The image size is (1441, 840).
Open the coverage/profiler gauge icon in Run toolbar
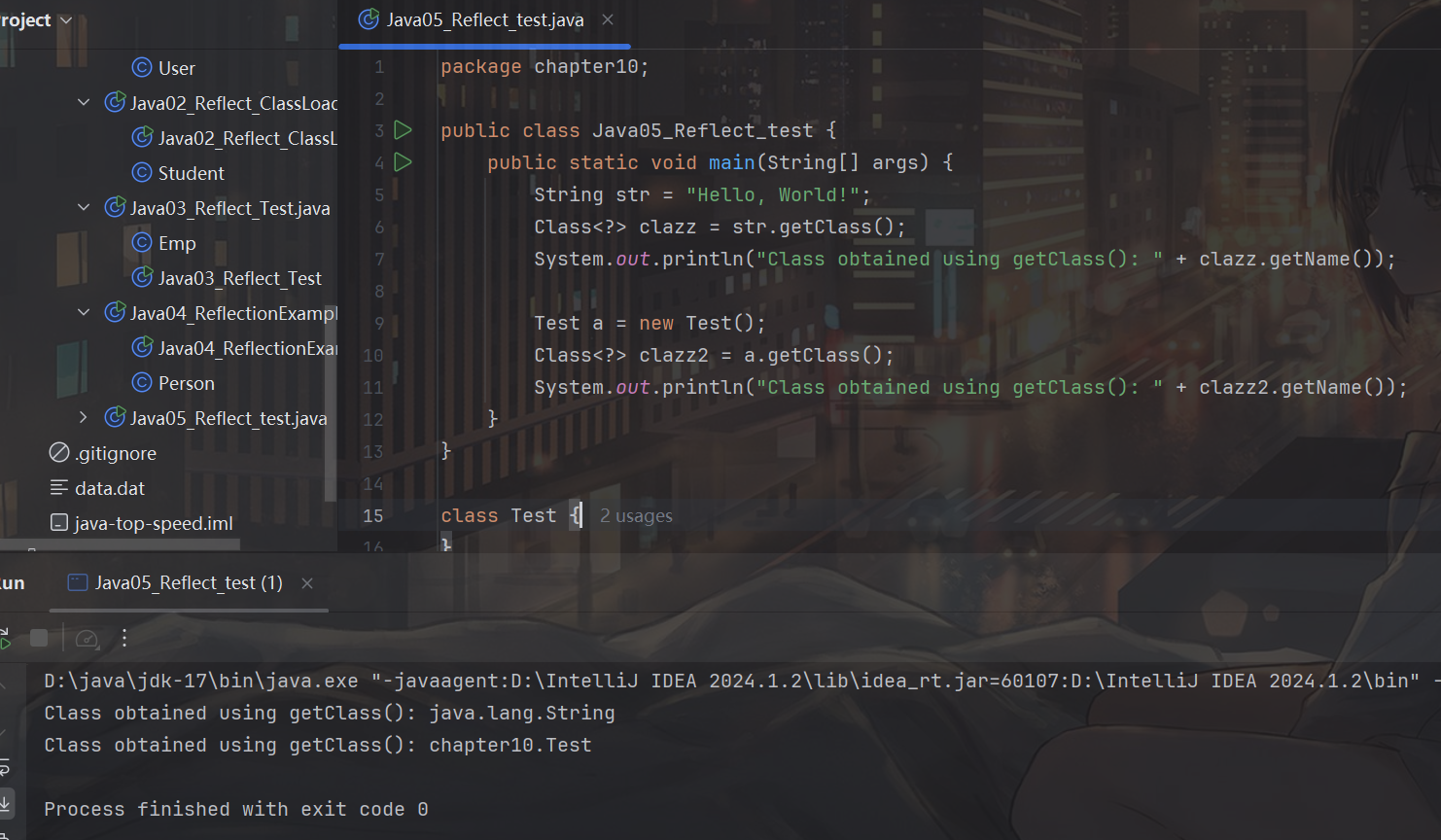point(87,638)
